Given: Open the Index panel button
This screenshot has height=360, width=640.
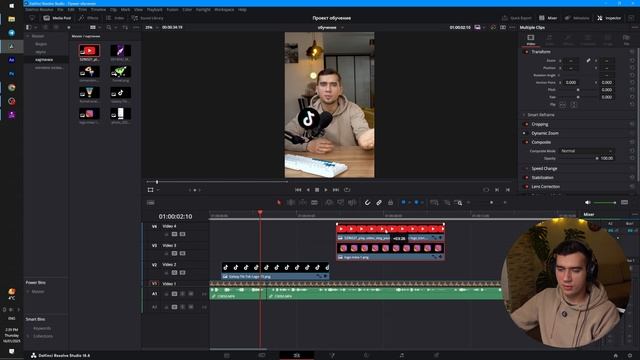Looking at the screenshot, I should [x=115, y=18].
